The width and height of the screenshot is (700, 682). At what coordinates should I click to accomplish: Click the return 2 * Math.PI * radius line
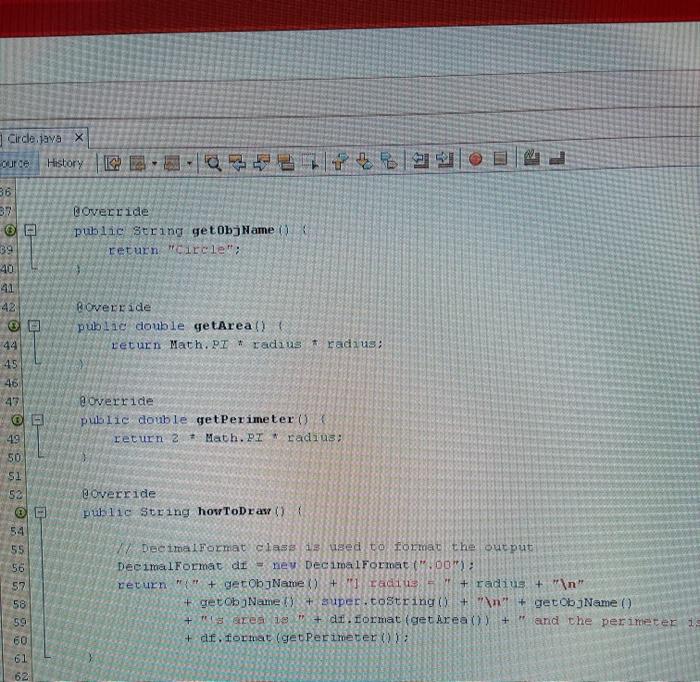tap(229, 438)
